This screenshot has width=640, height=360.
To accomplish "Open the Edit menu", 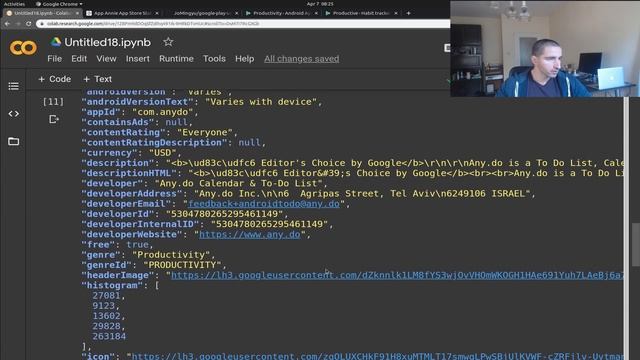I will (x=79, y=59).
